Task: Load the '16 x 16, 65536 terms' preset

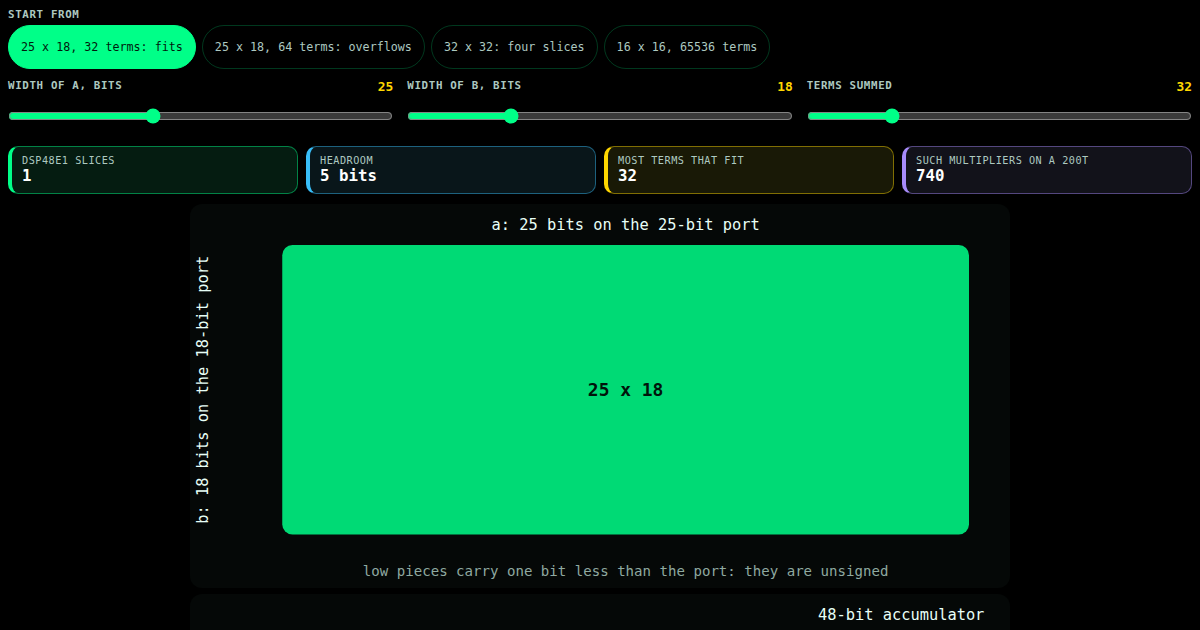Action: pos(686,47)
